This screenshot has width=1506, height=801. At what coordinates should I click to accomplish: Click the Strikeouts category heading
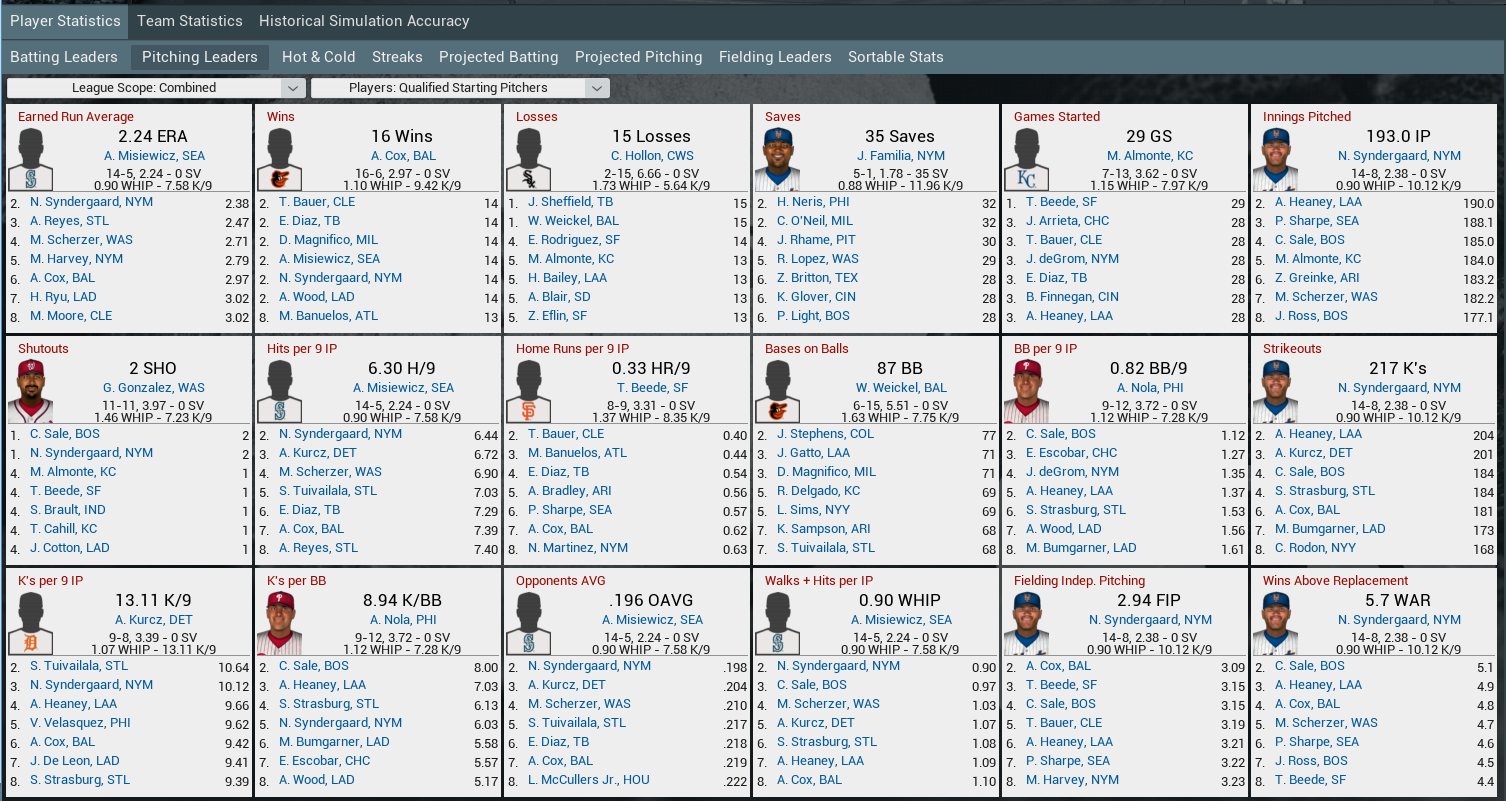1292,349
